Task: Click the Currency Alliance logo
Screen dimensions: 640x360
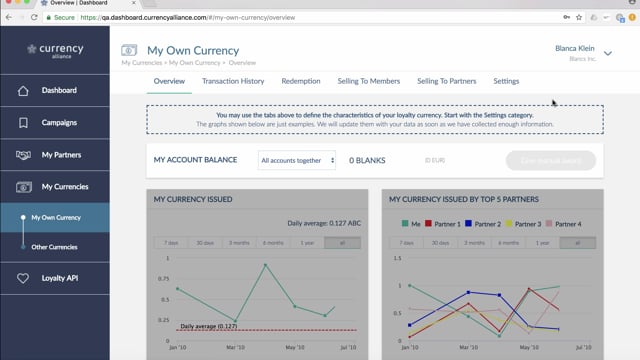Action: pyautogui.click(x=55, y=50)
